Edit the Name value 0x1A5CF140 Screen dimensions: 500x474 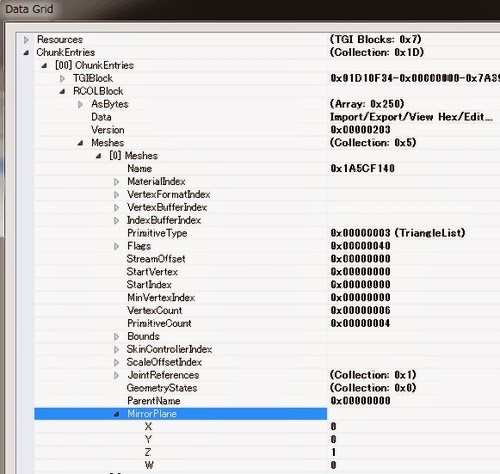click(x=362, y=169)
